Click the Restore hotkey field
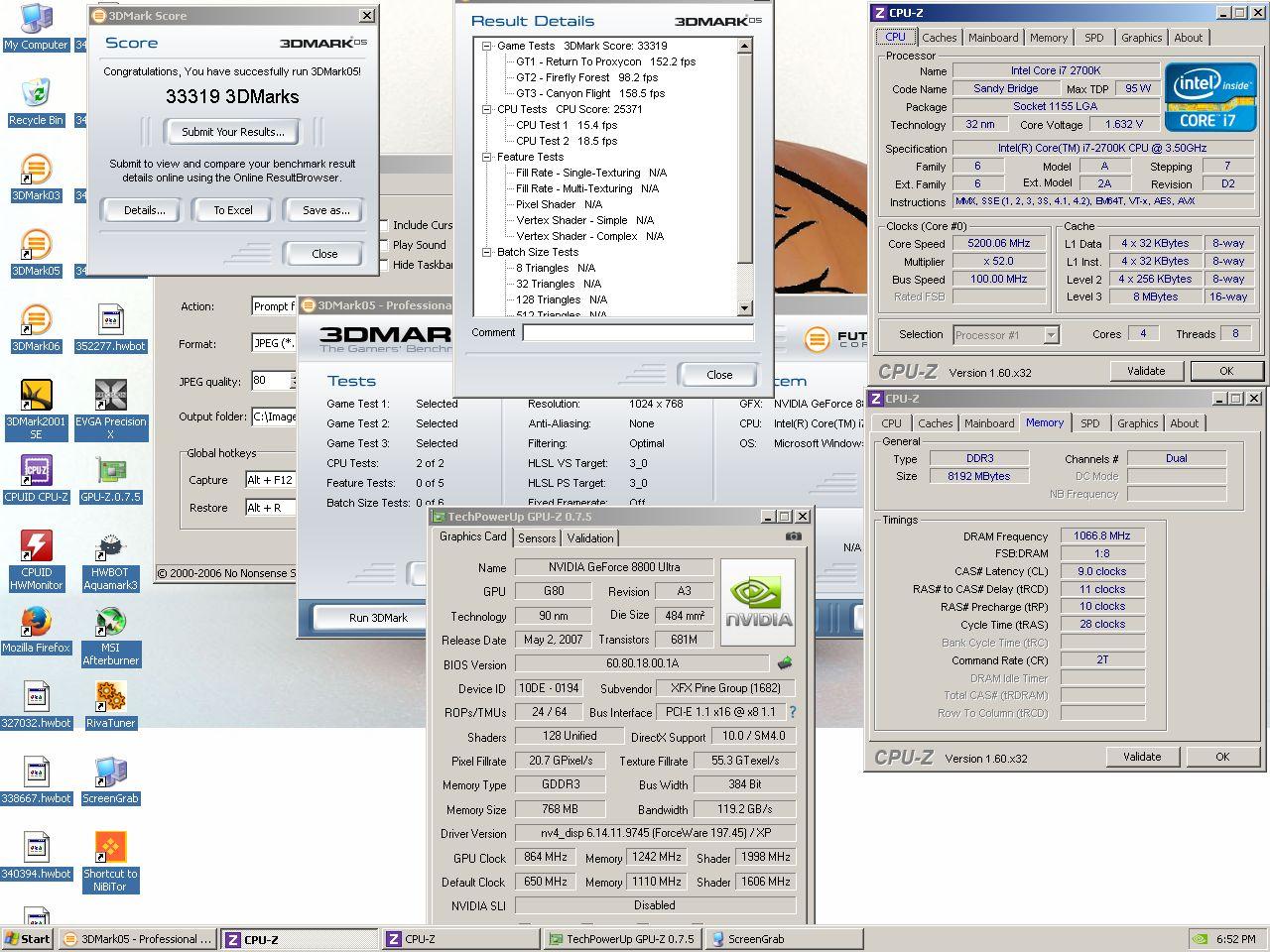 (x=272, y=508)
